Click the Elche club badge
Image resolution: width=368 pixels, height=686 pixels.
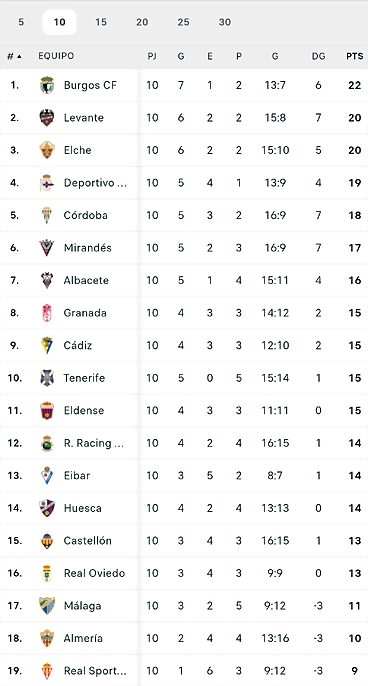point(47,150)
